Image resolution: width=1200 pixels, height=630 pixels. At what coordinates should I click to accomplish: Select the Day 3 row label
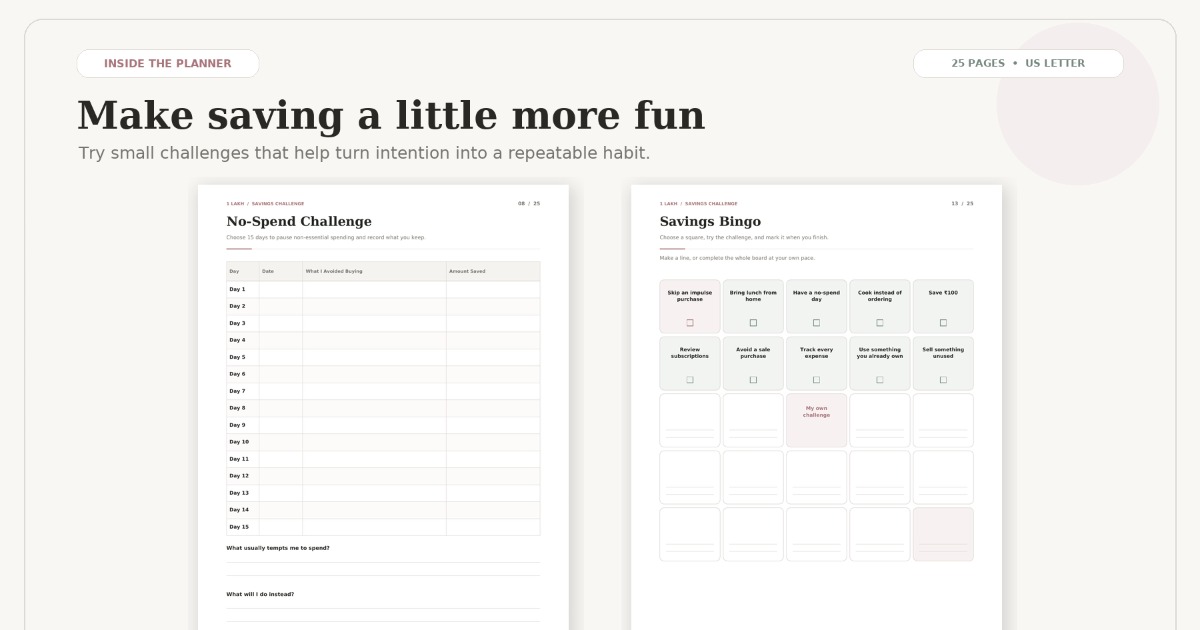pos(237,323)
